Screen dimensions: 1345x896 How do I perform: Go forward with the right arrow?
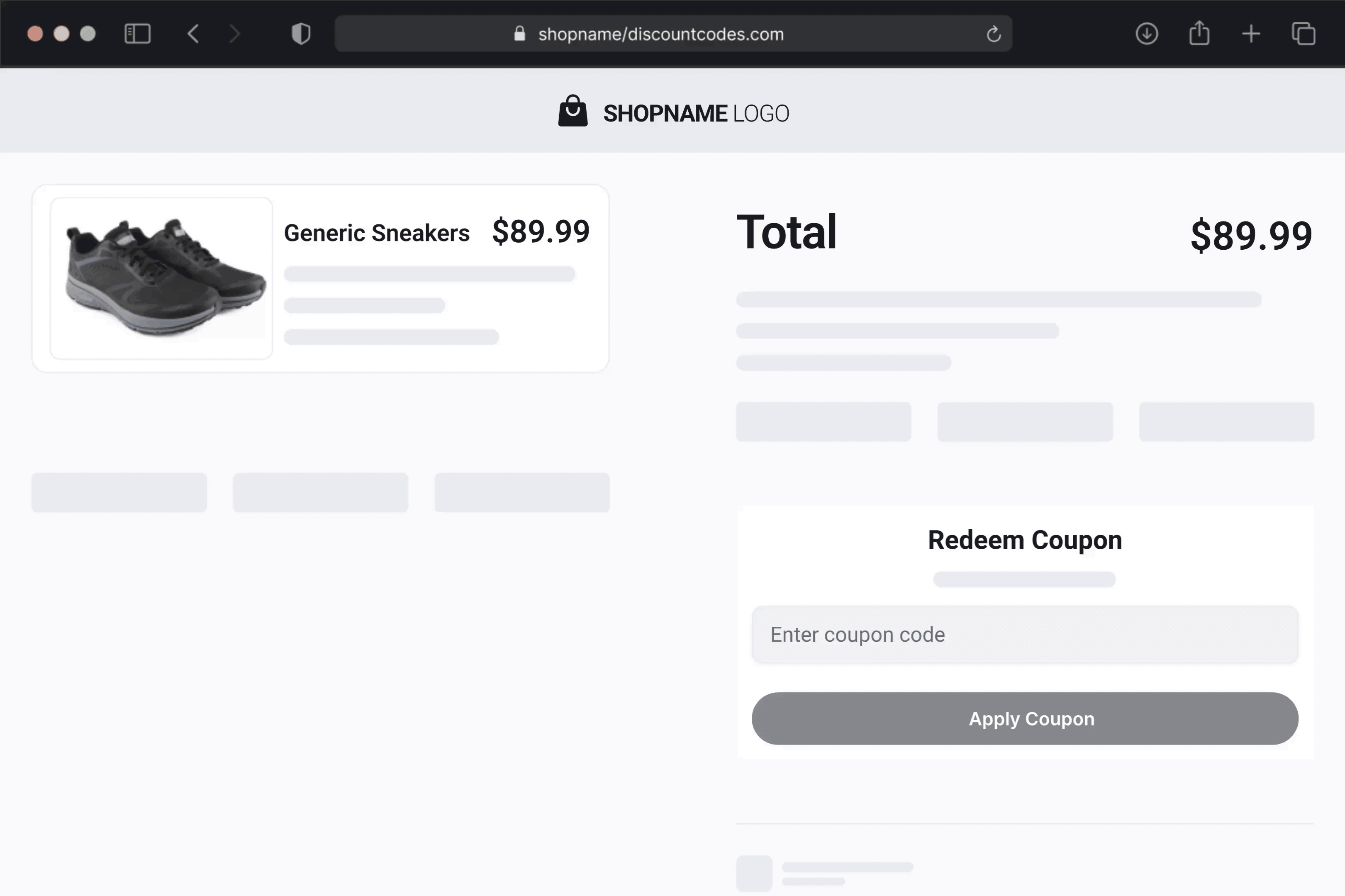point(234,34)
